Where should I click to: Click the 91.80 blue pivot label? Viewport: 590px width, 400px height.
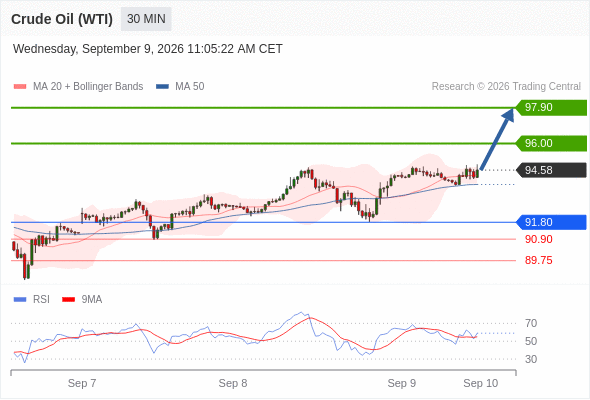tap(551, 222)
